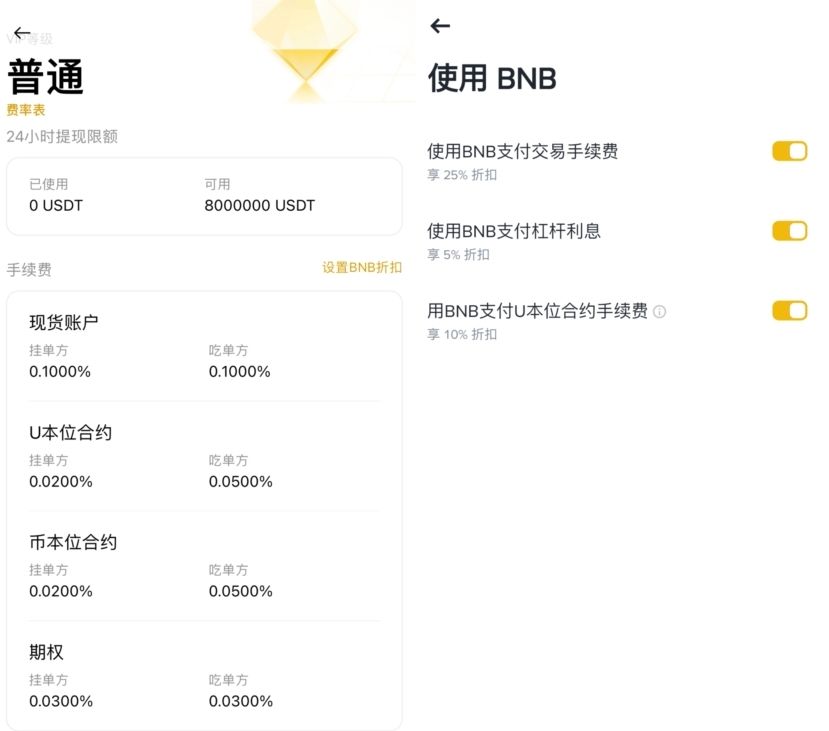This screenshot has width=829, height=731.
Task: Tap the 已使用 0 USDT amount
Action: tap(56, 206)
